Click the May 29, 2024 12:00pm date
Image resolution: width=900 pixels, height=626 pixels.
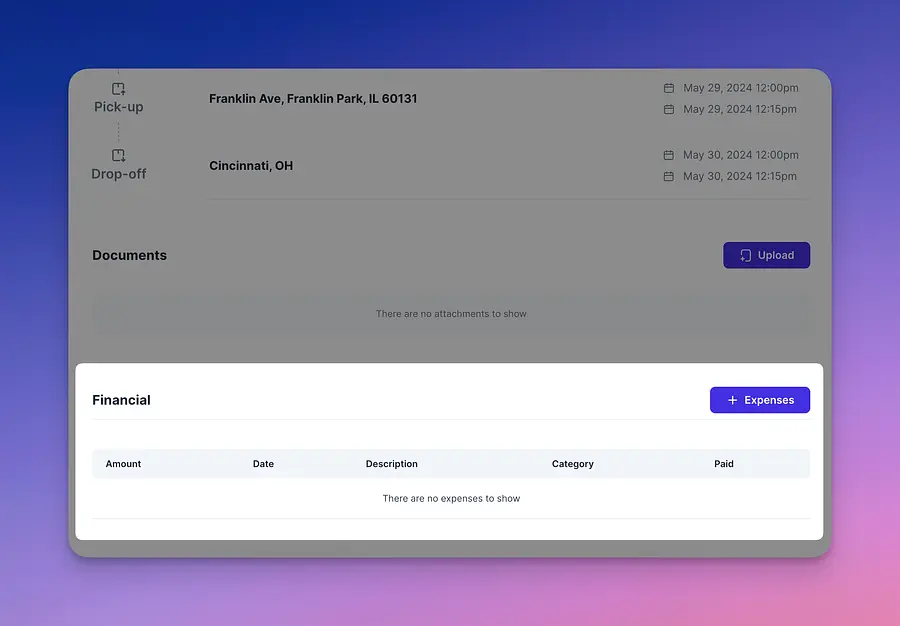[x=740, y=88]
